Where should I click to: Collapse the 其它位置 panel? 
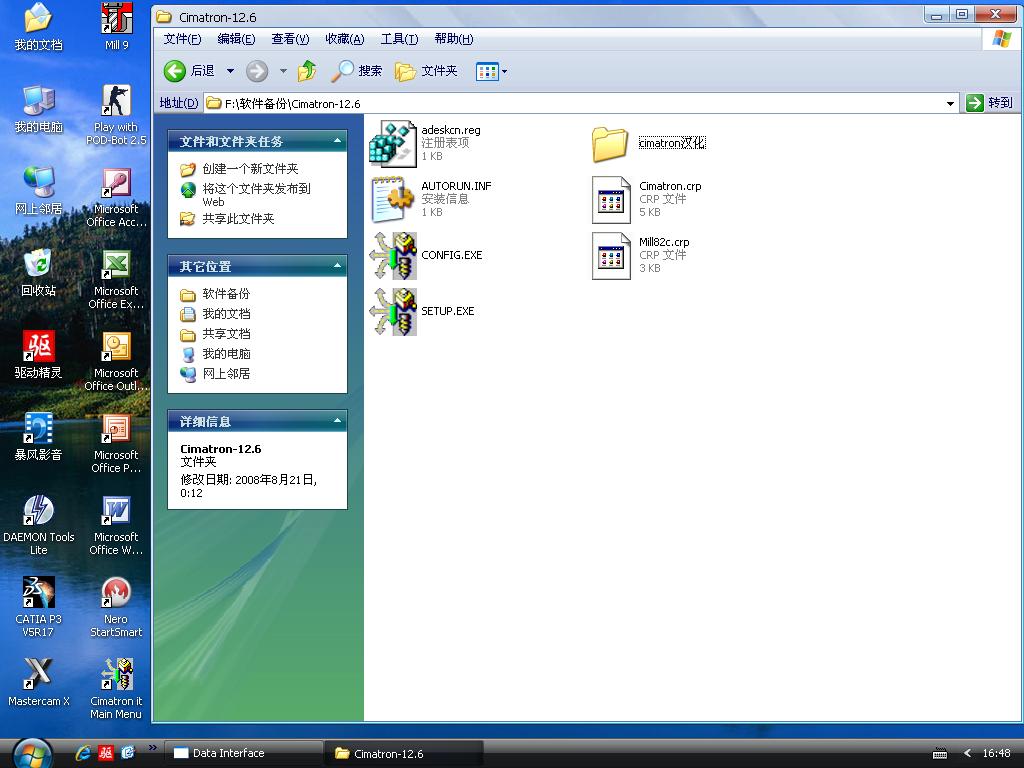[x=338, y=265]
